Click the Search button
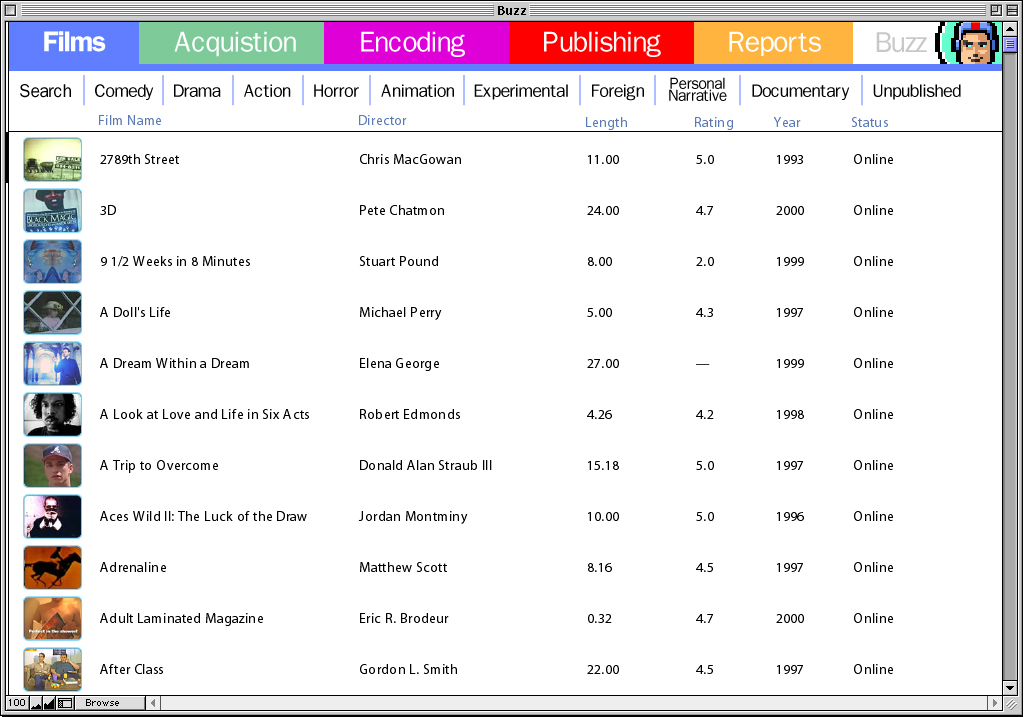 pyautogui.click(x=46, y=91)
